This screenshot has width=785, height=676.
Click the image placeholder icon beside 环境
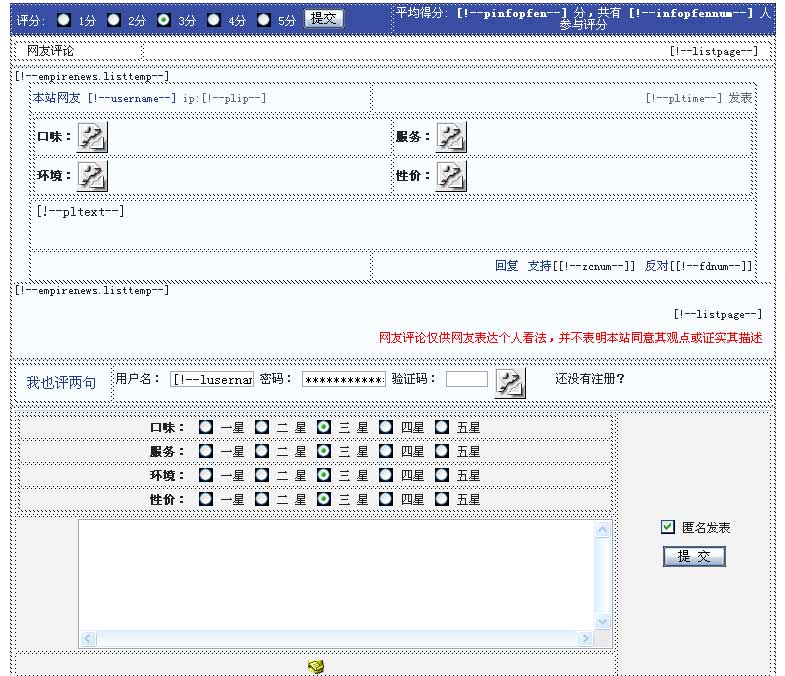[x=92, y=176]
